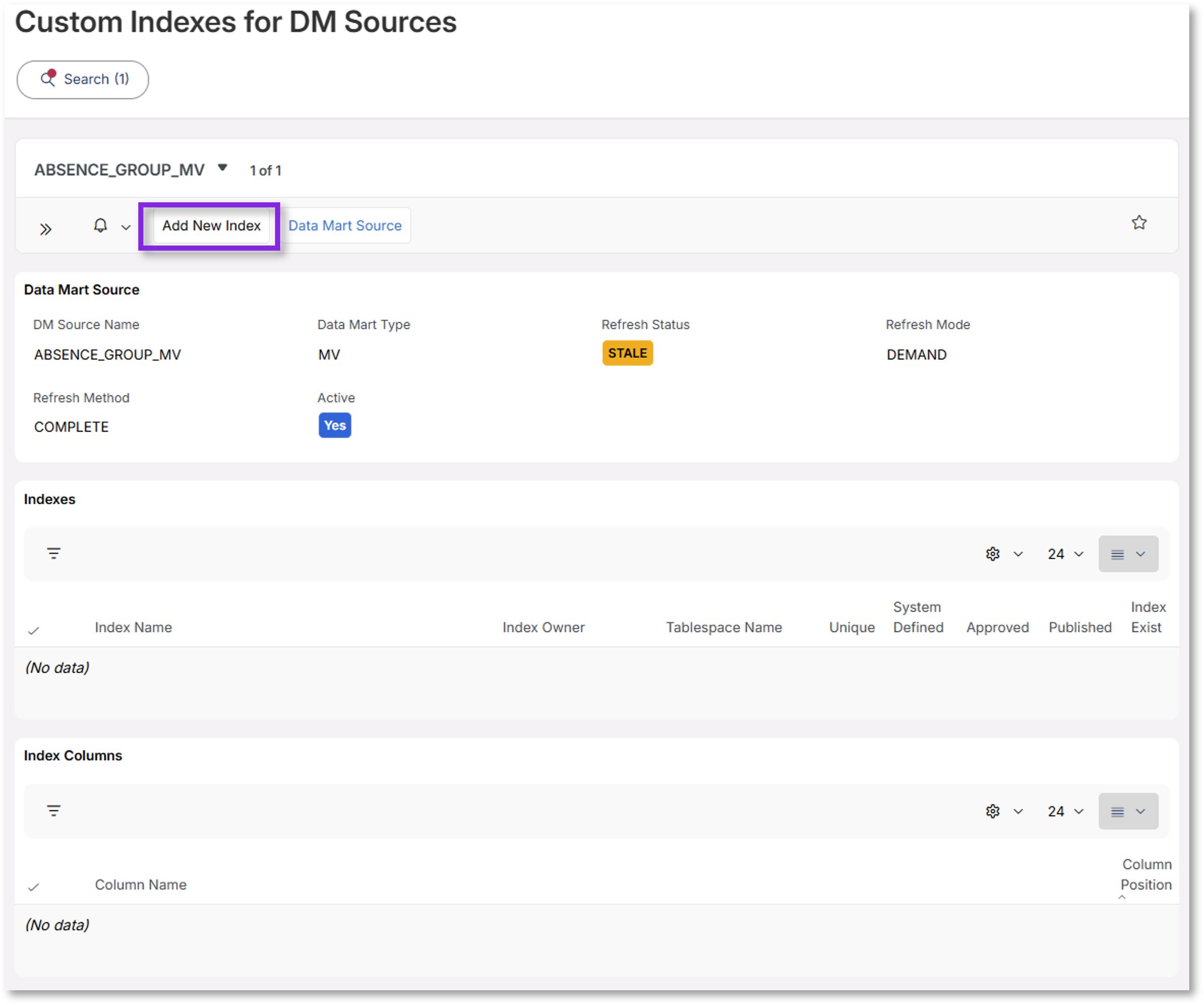Image resolution: width=1204 pixels, height=1005 pixels.
Task: Click the Add New Index button
Action: [x=211, y=225]
